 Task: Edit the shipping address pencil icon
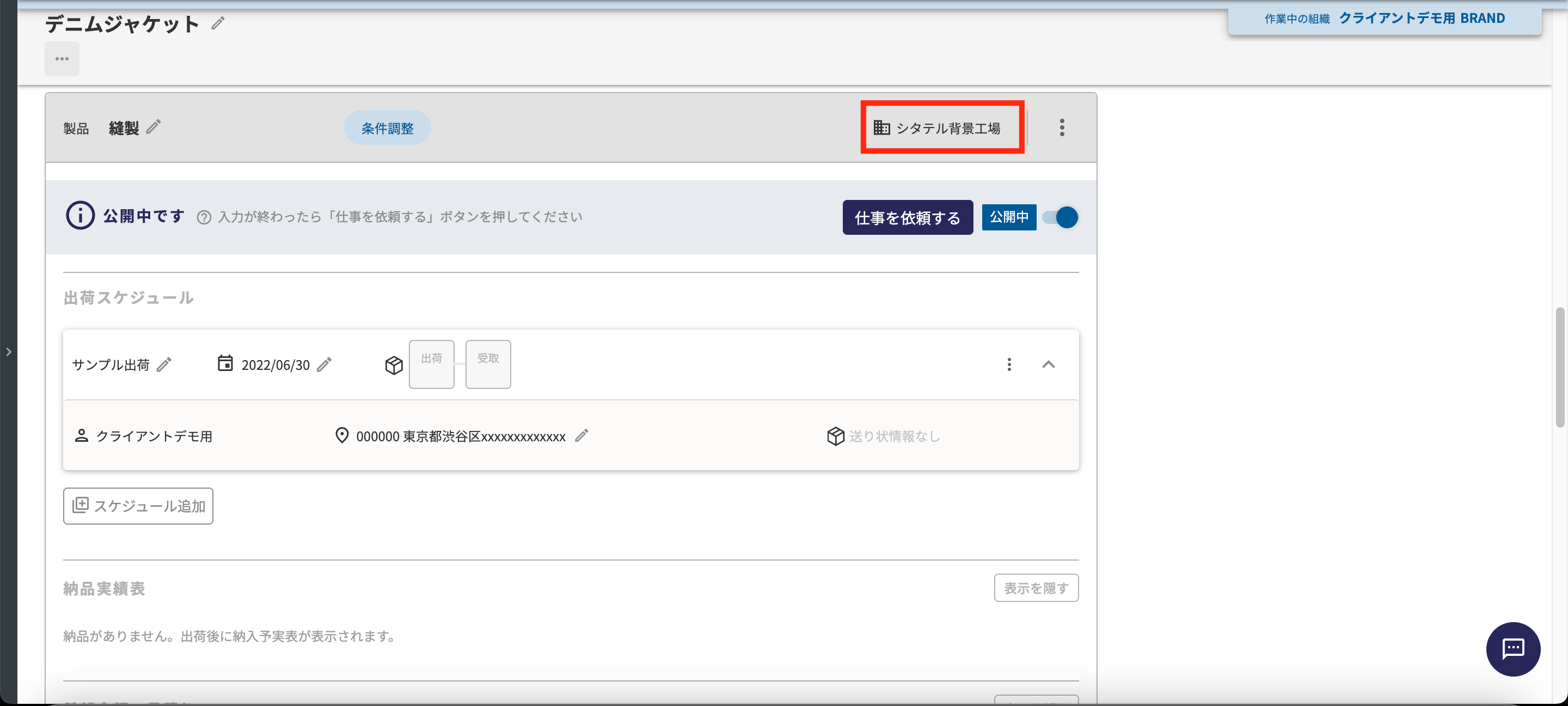(x=581, y=436)
